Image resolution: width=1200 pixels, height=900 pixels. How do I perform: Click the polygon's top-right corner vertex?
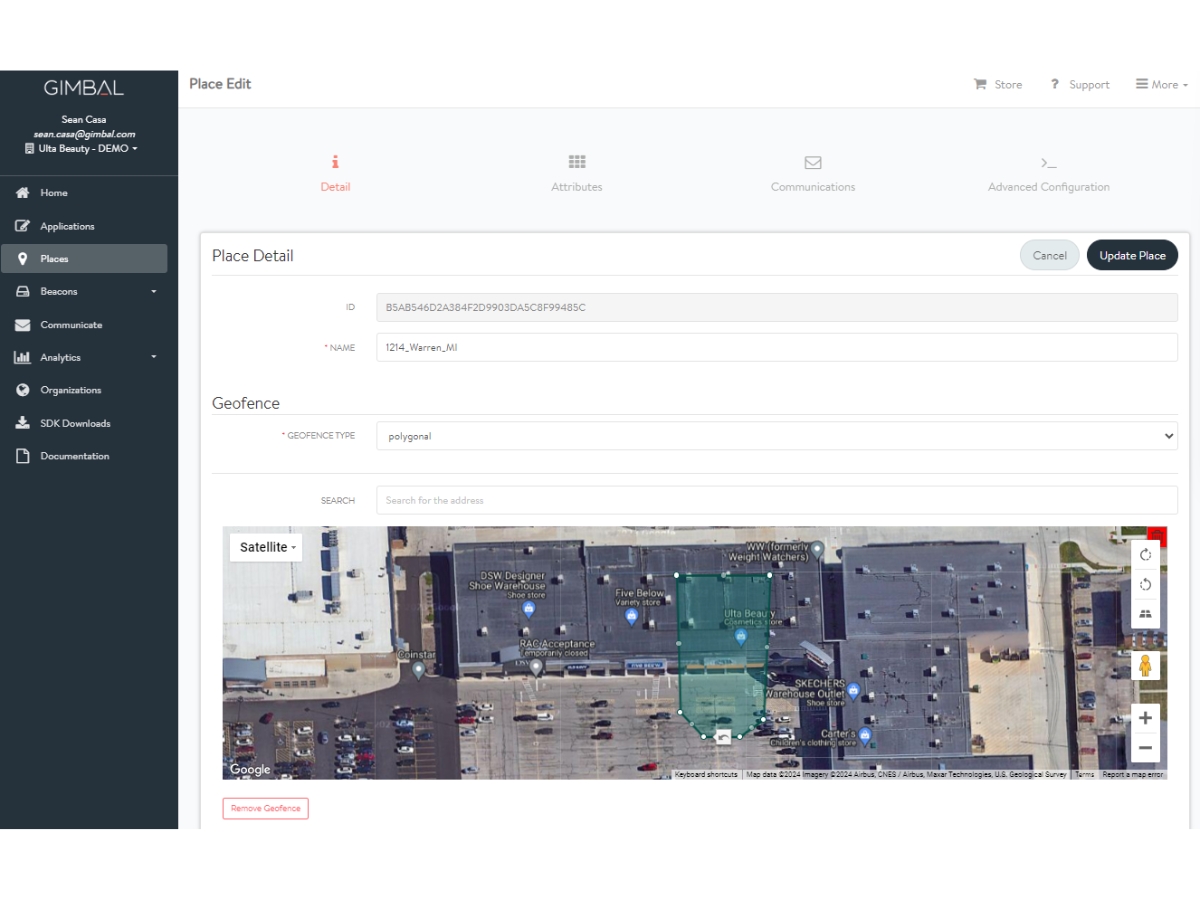769,575
